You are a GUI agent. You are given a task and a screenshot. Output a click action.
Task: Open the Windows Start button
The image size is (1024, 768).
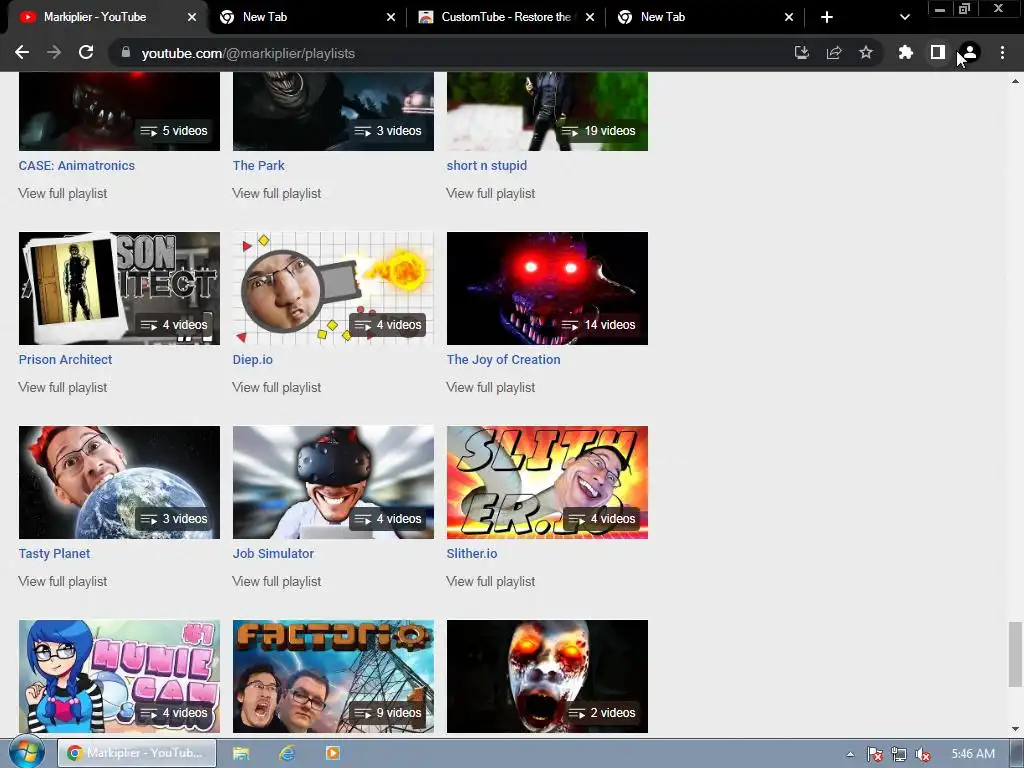tap(27, 752)
